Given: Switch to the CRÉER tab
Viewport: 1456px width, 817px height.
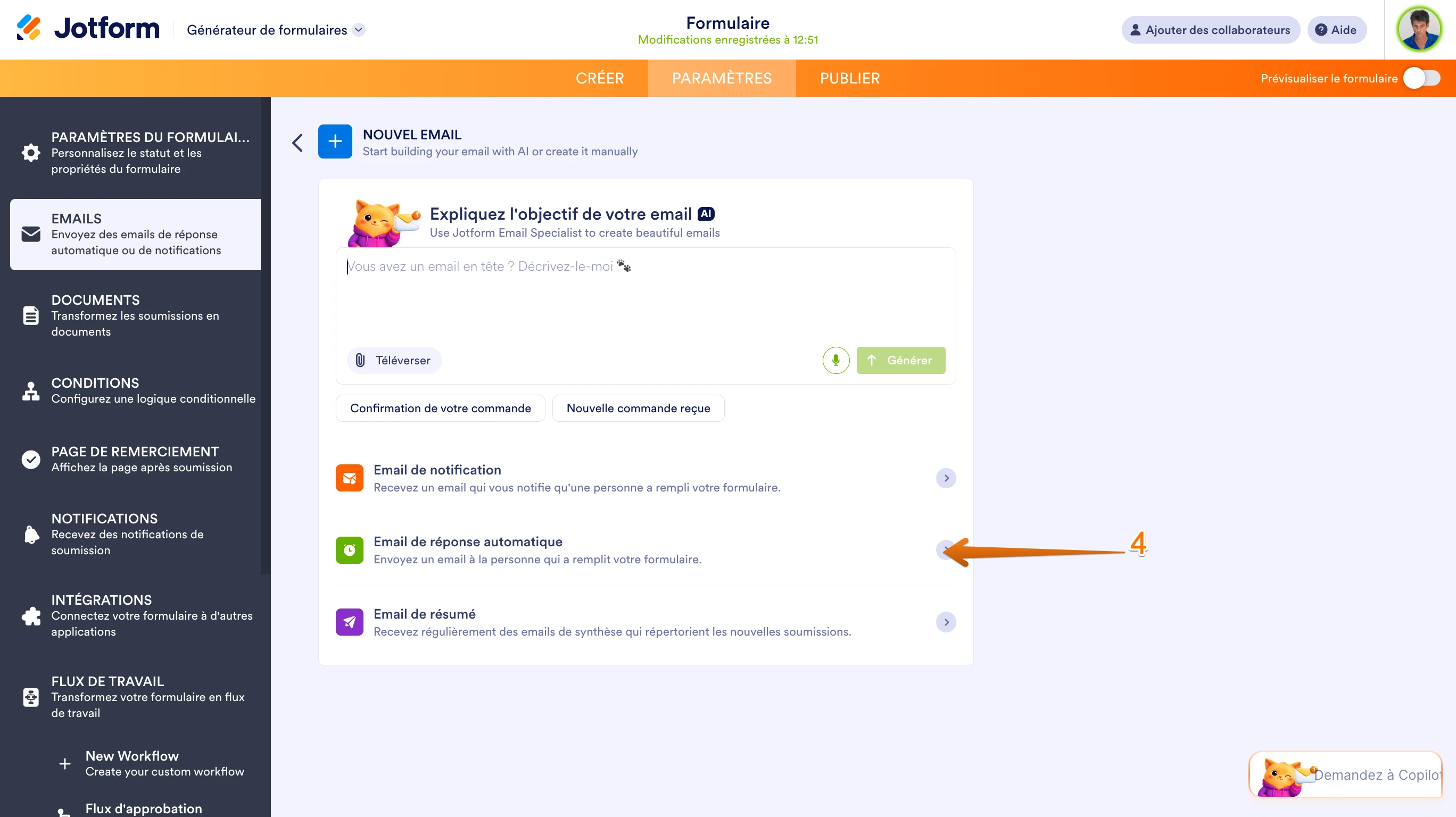Looking at the screenshot, I should [x=599, y=78].
